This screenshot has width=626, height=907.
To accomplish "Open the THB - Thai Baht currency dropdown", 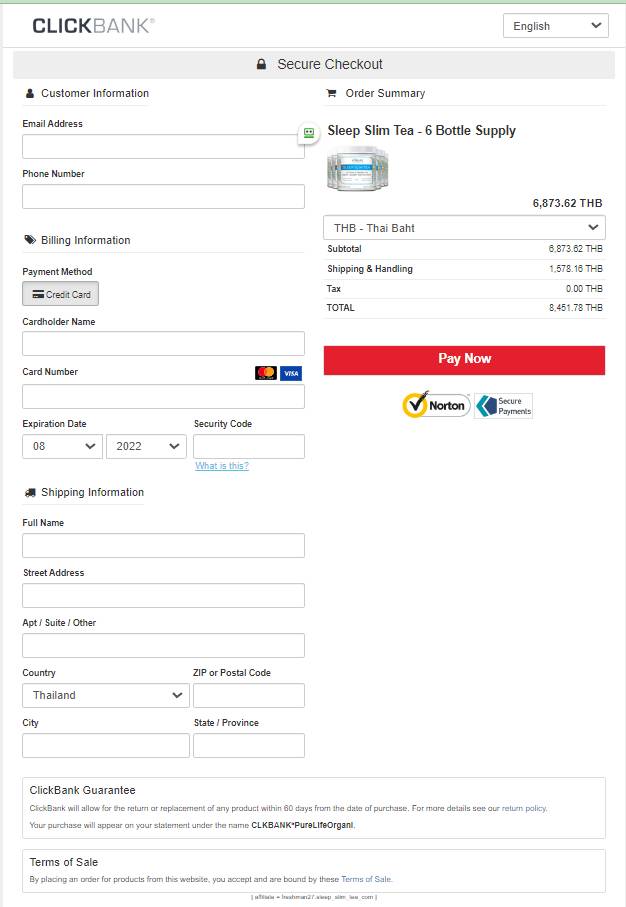I will tap(464, 228).
